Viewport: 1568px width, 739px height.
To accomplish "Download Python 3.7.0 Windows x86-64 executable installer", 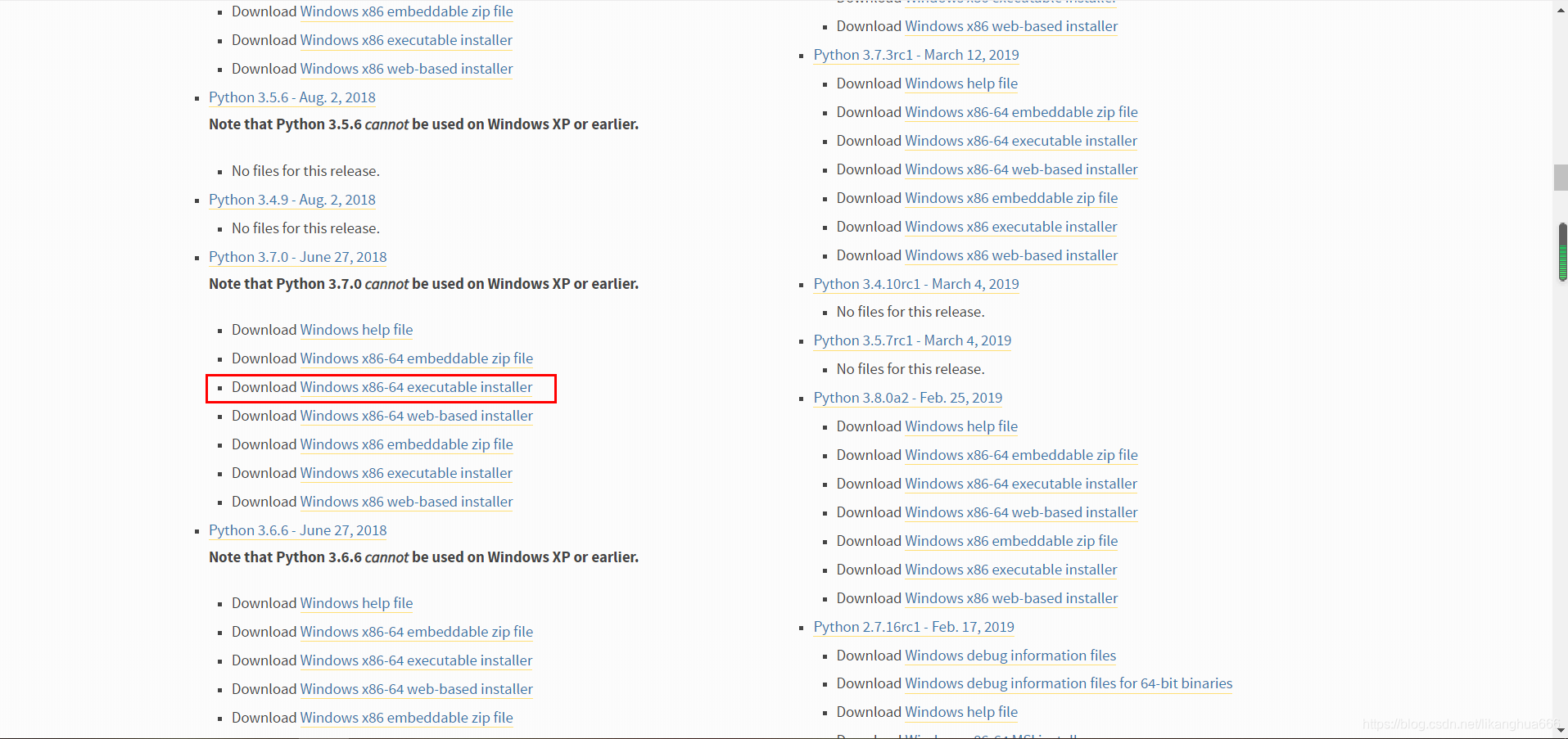I will (x=416, y=387).
